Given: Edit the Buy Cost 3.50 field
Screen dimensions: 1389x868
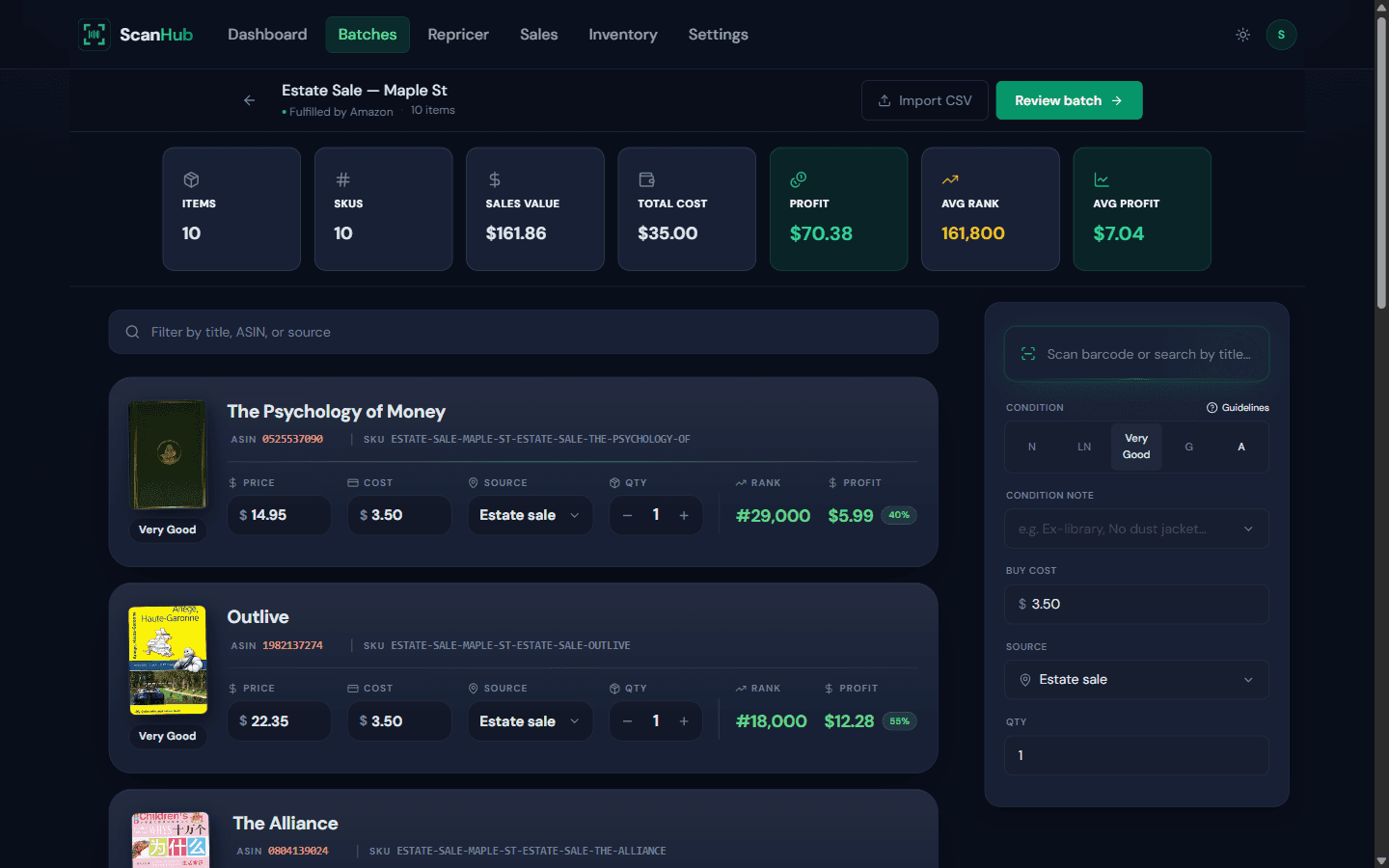Looking at the screenshot, I should point(1136,604).
